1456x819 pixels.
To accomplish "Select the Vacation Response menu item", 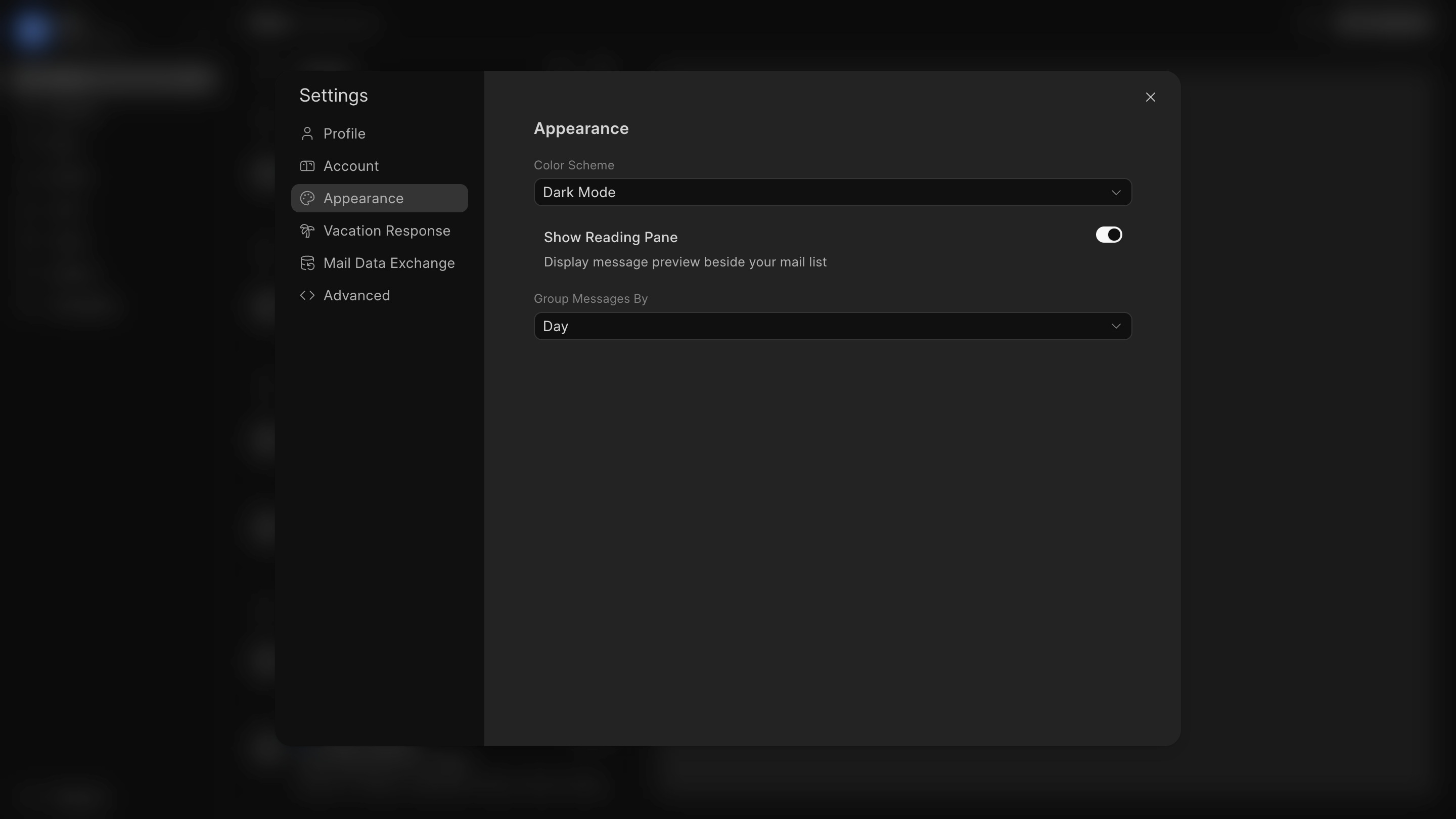I will pyautogui.click(x=387, y=231).
